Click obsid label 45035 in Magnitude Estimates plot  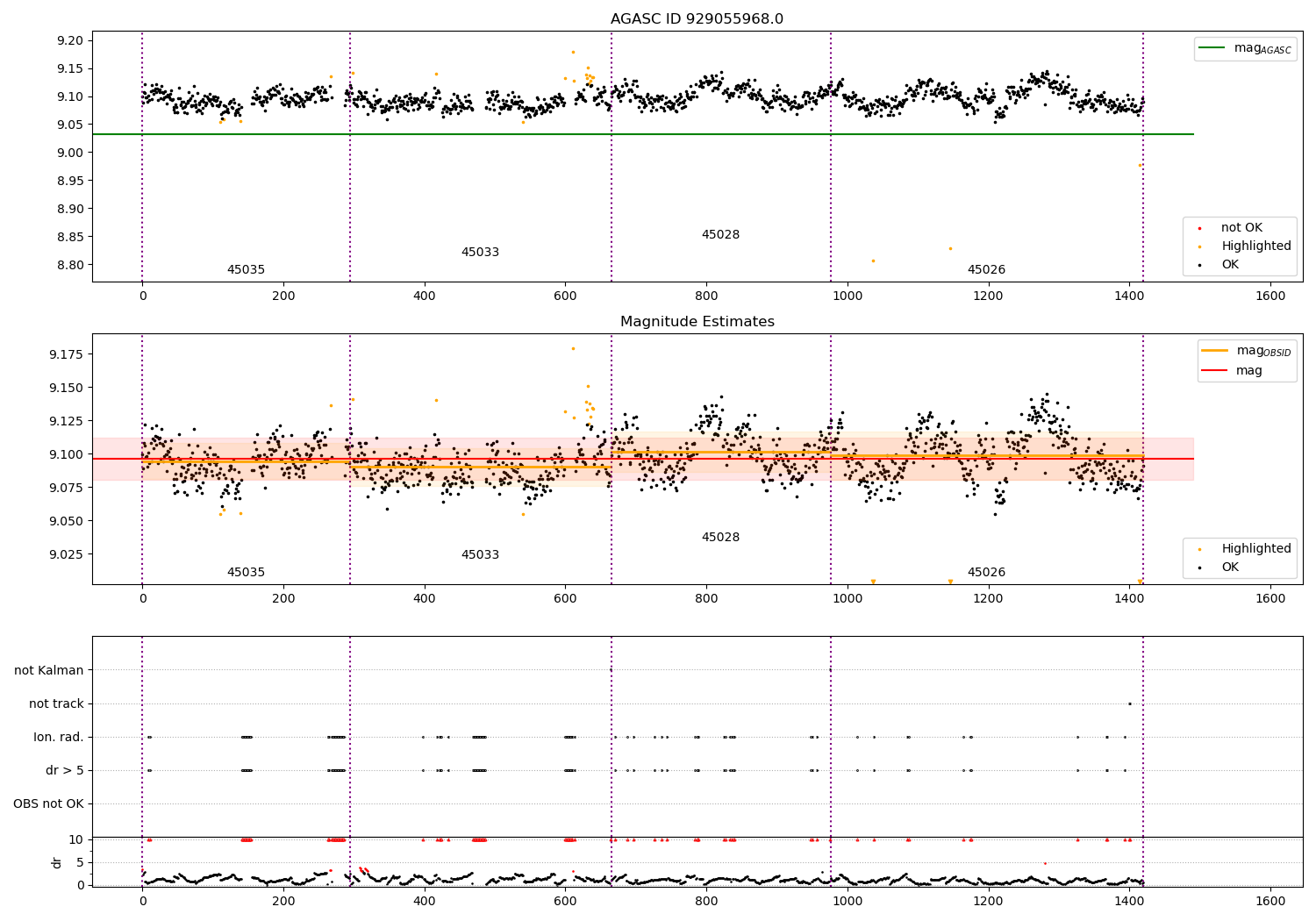[246, 573]
